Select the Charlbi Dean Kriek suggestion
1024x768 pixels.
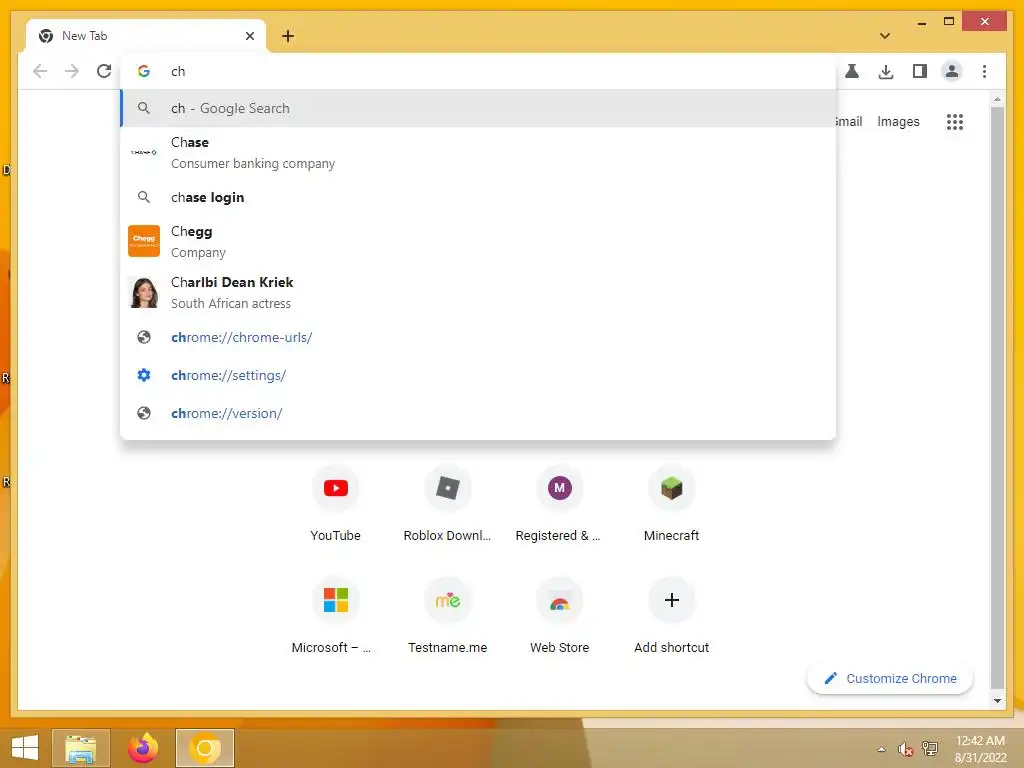478,293
